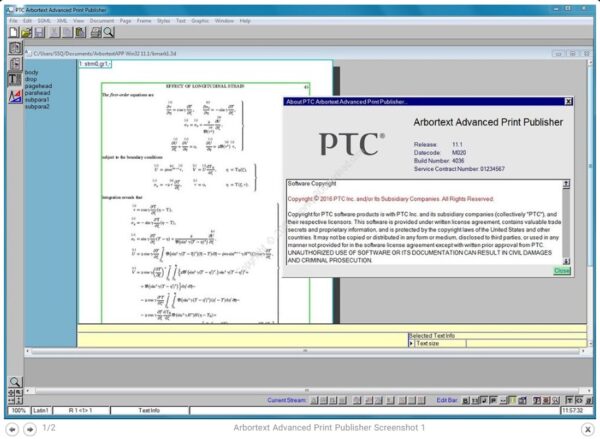Click the previous screenshot arrow button
This screenshot has height=439, width=600.
[12, 429]
